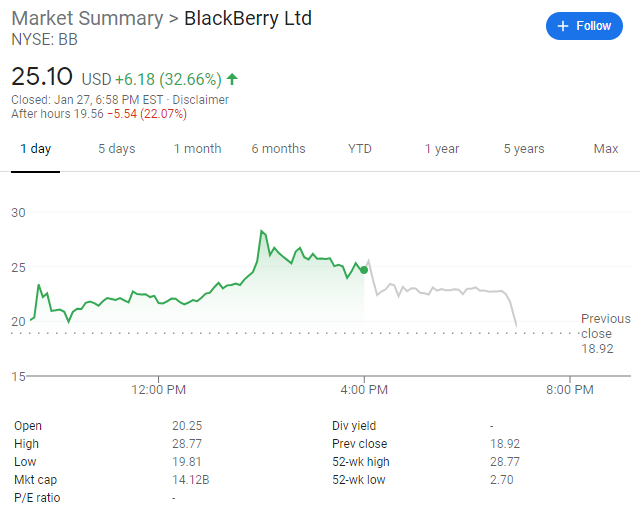Click the plus icon on the Follow button
The height and width of the screenshot is (514, 640).
coord(562,26)
